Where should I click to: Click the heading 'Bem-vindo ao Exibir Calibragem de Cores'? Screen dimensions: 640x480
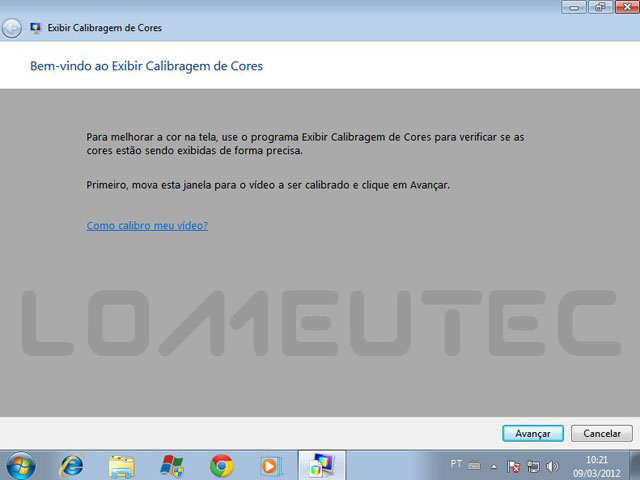[146, 66]
